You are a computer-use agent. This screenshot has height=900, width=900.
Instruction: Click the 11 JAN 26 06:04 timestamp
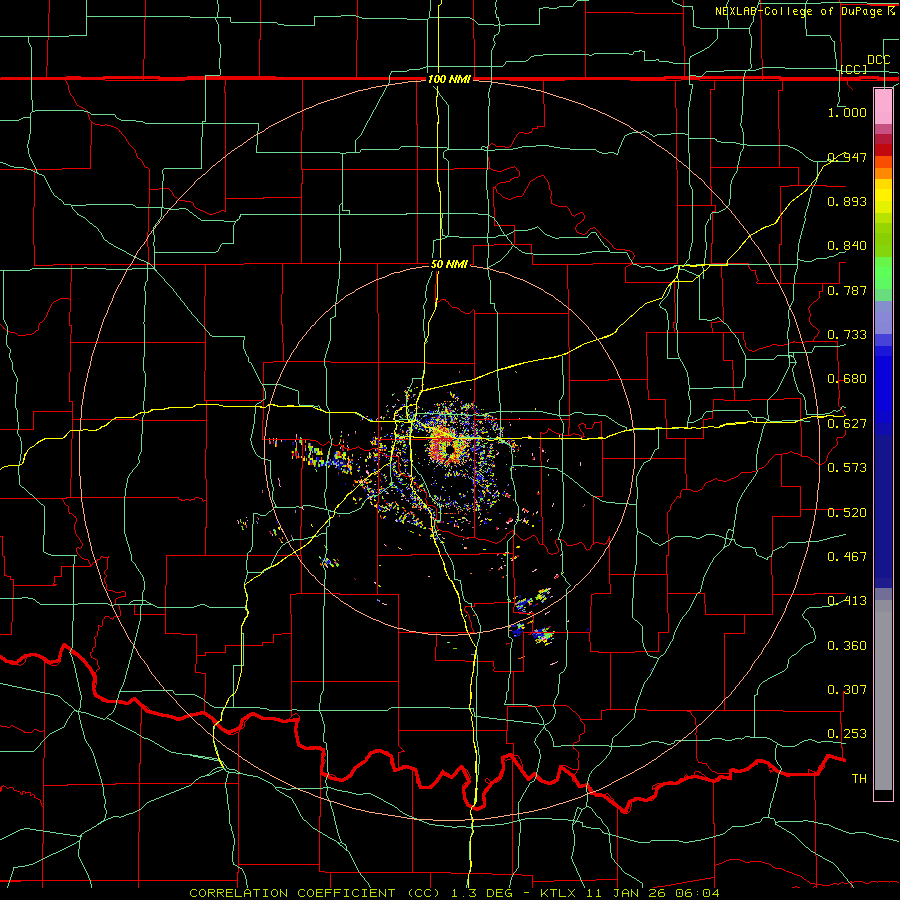653,893
